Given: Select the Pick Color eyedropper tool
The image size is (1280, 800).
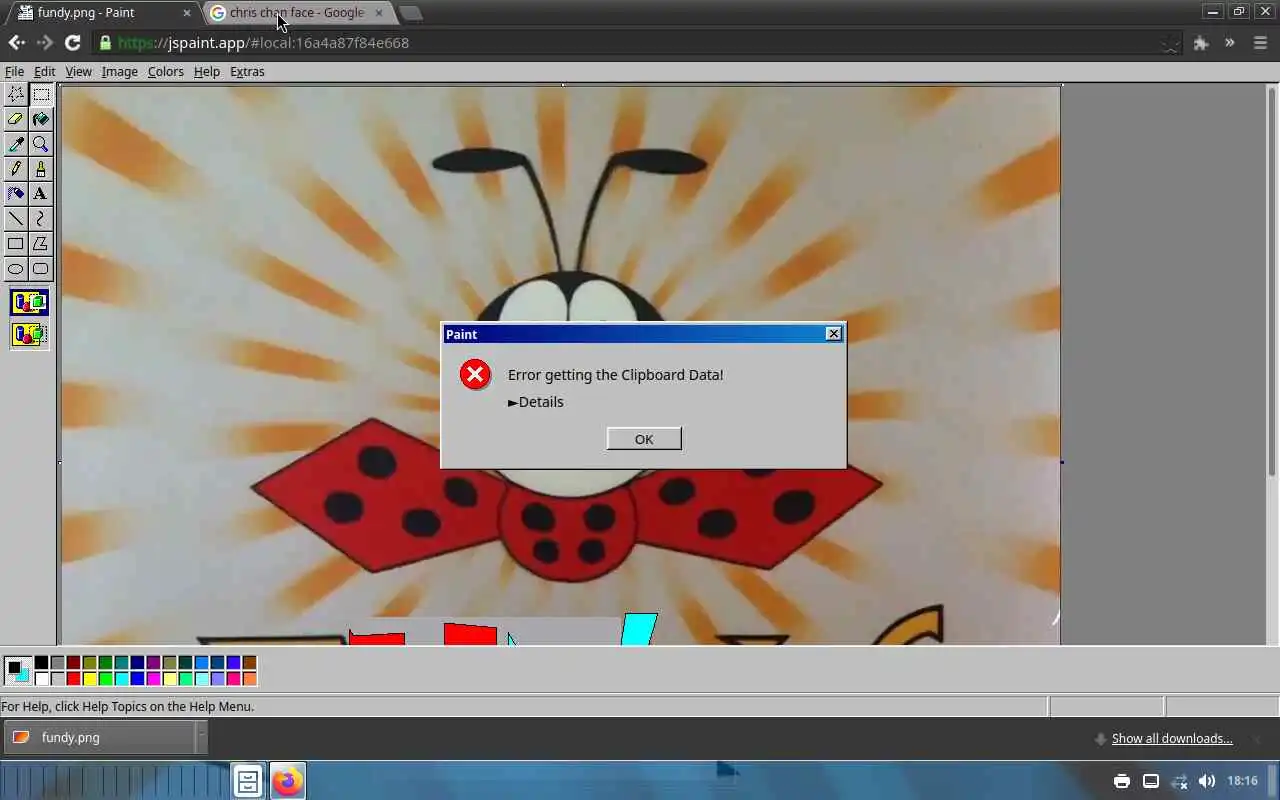Looking at the screenshot, I should [16, 144].
